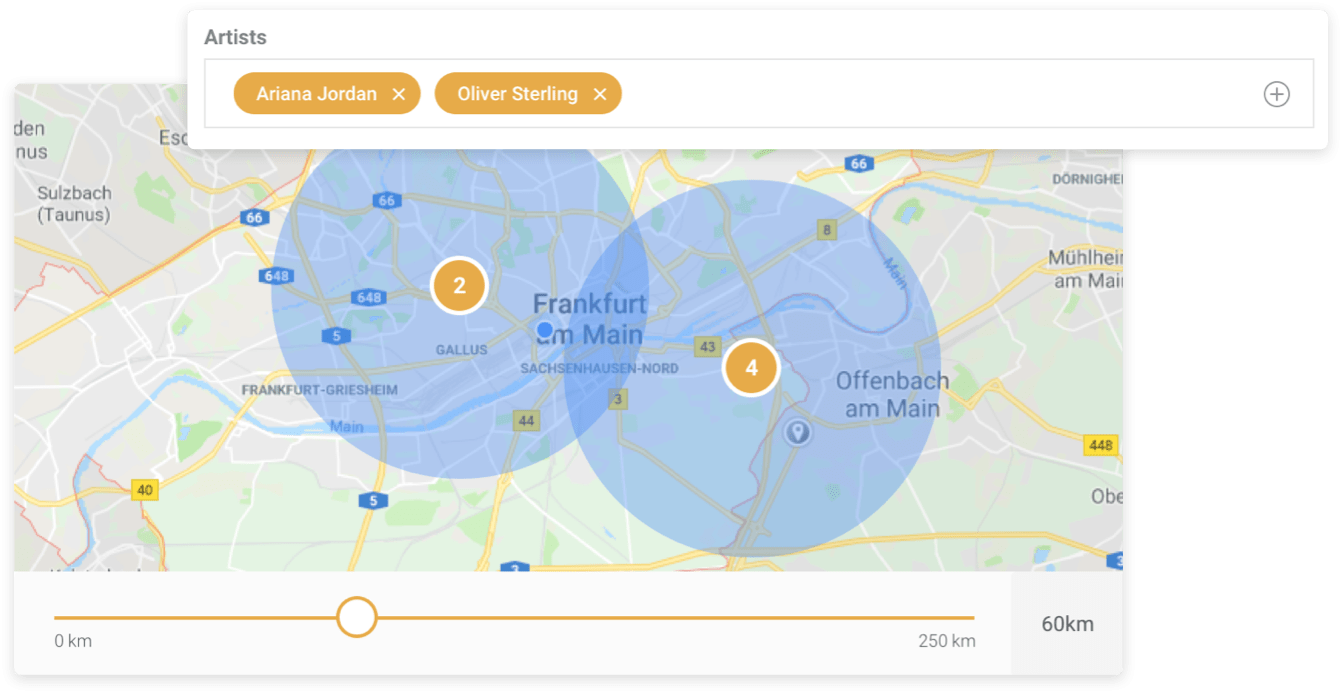The width and height of the screenshot is (1342, 692).
Task: Click the route 3 shield in Sachsenhausen
Action: pos(618,400)
